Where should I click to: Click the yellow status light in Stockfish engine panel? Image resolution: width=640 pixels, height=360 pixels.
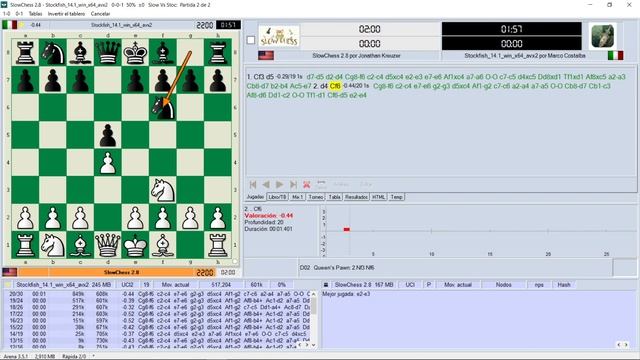coord(8,285)
